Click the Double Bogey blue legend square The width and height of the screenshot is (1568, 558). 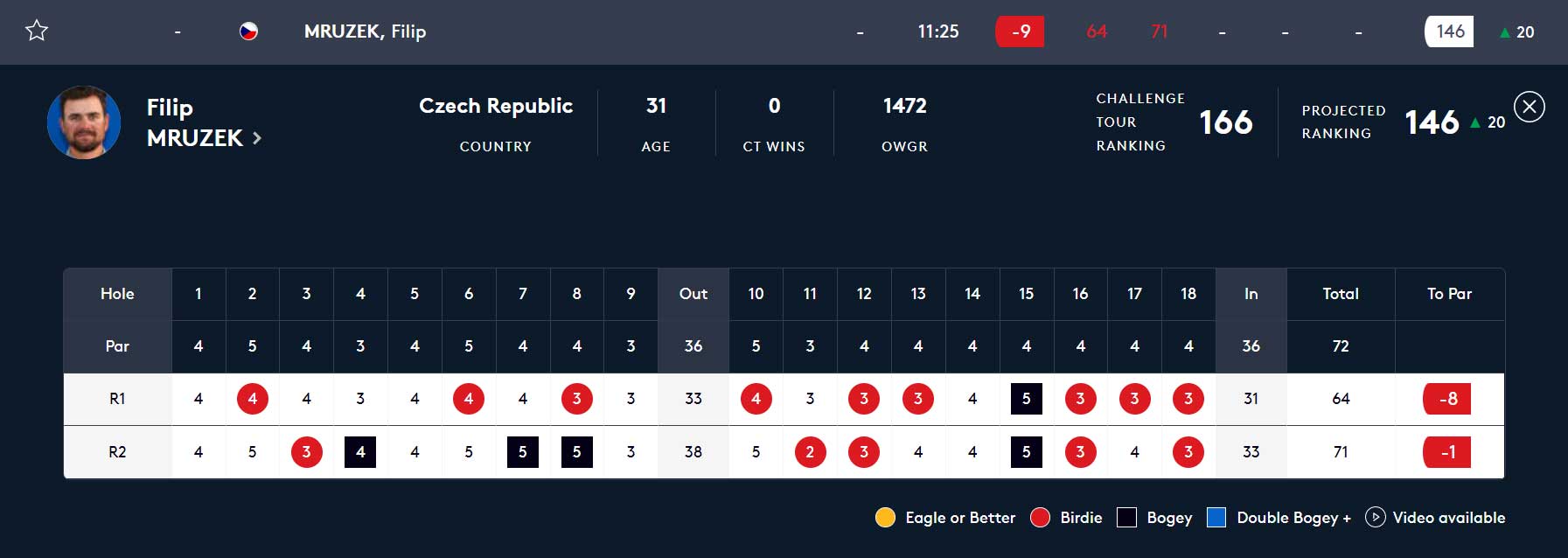1216,517
